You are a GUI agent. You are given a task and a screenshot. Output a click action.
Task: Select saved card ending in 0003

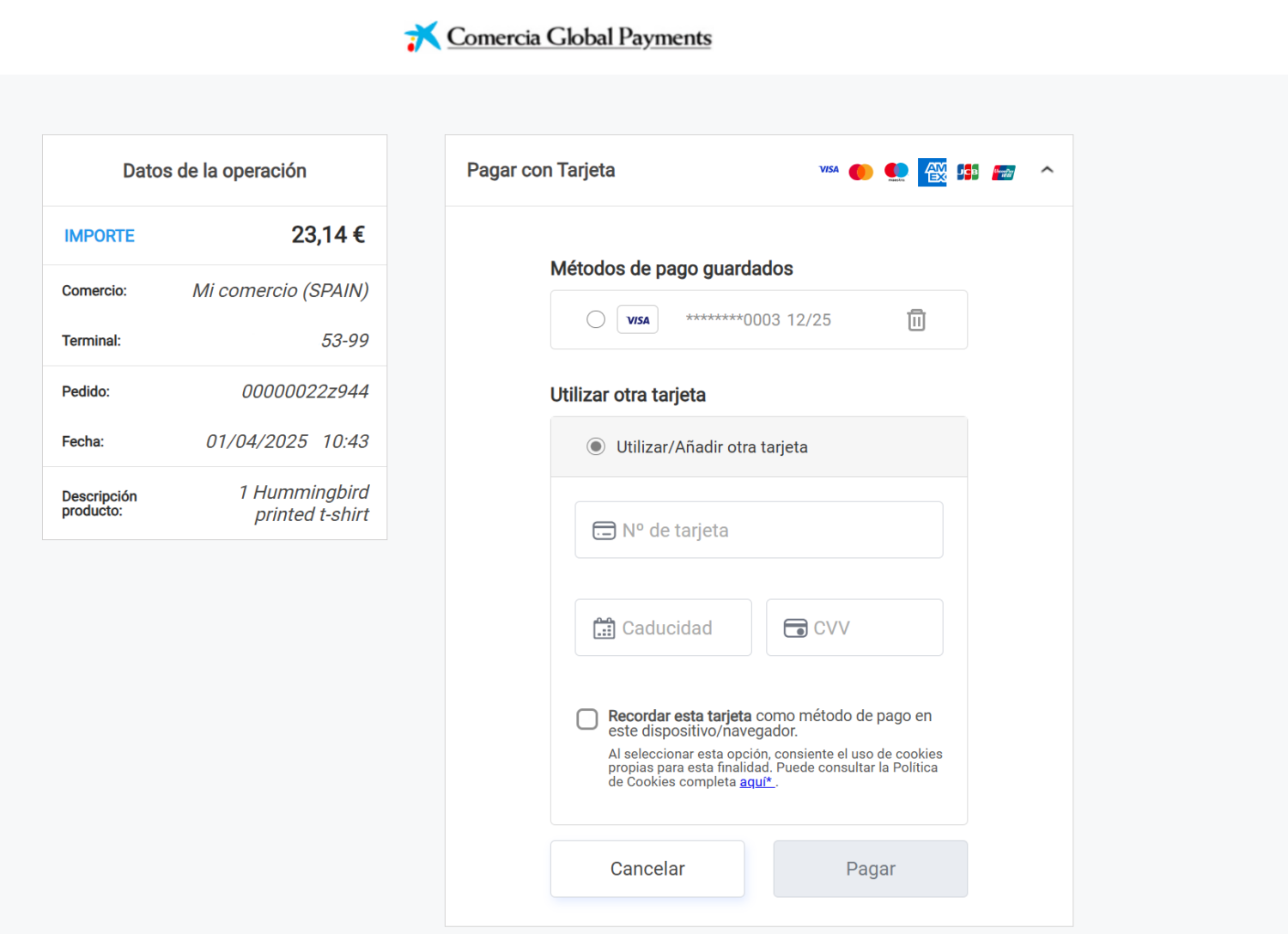pyautogui.click(x=596, y=319)
